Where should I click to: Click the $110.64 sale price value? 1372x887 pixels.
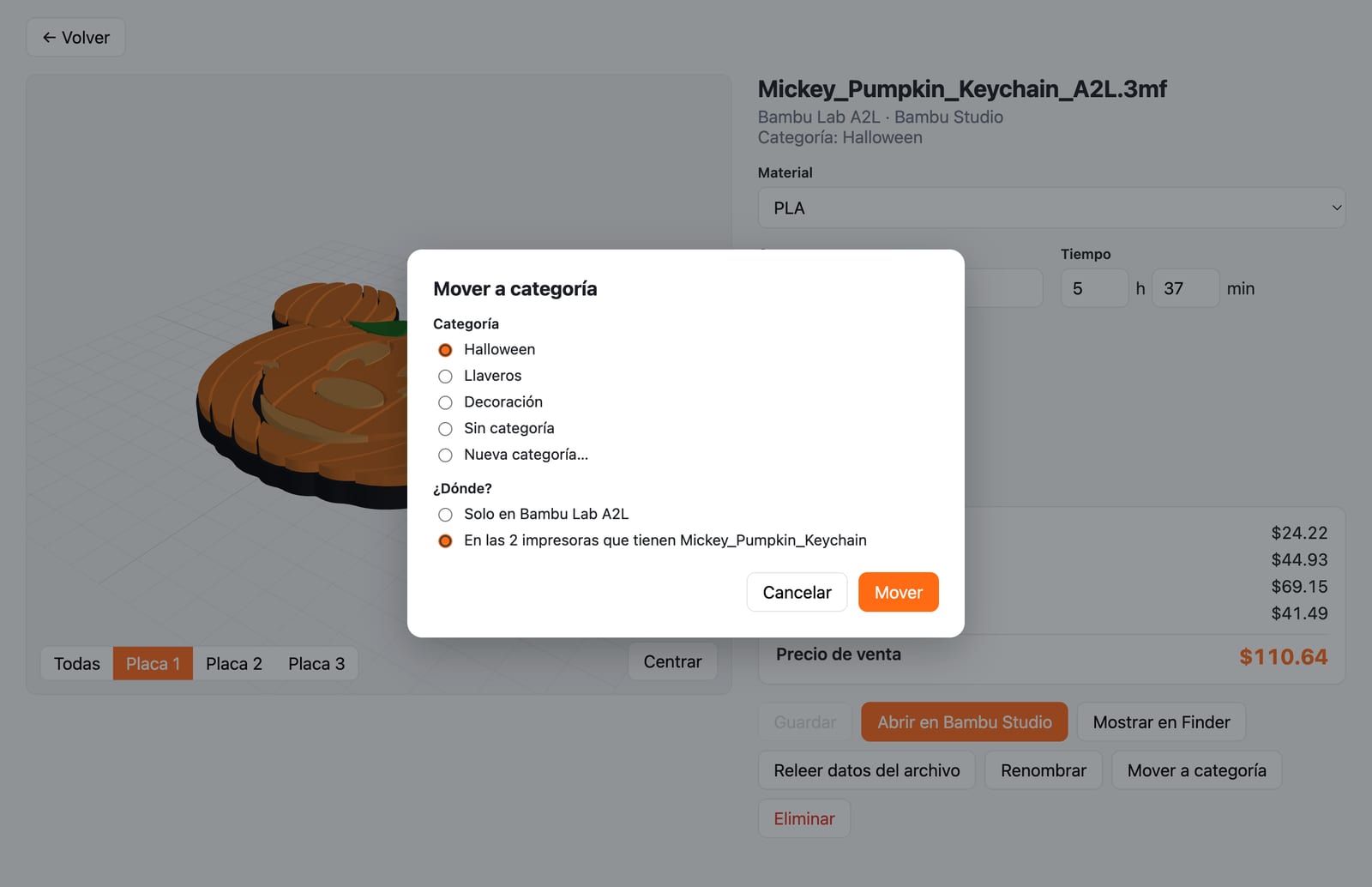click(x=1283, y=657)
